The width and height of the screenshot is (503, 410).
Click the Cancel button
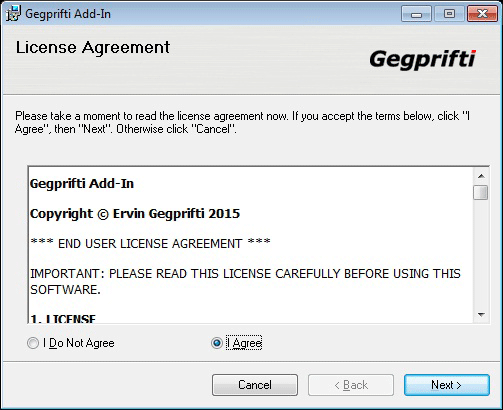pyautogui.click(x=255, y=385)
